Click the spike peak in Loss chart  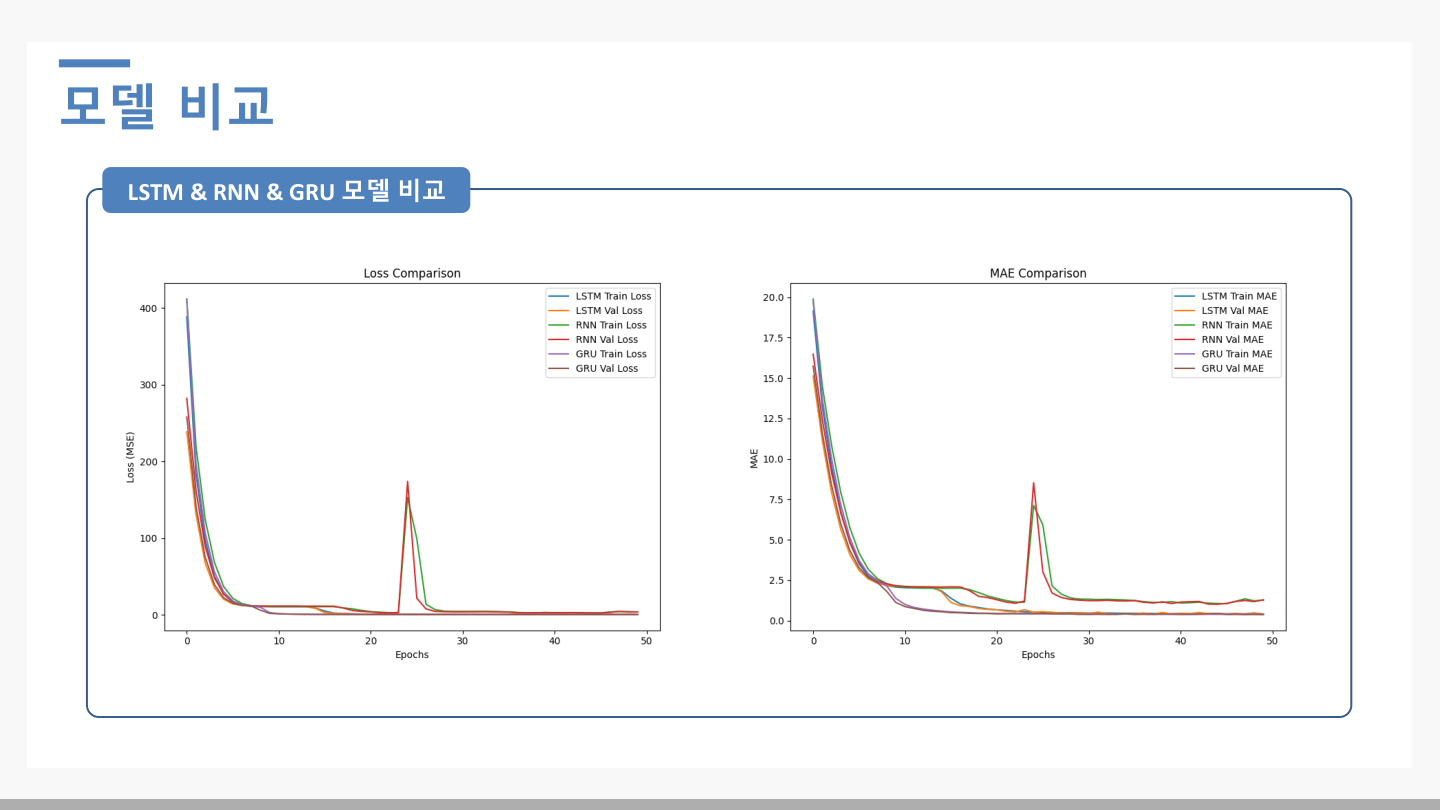407,482
